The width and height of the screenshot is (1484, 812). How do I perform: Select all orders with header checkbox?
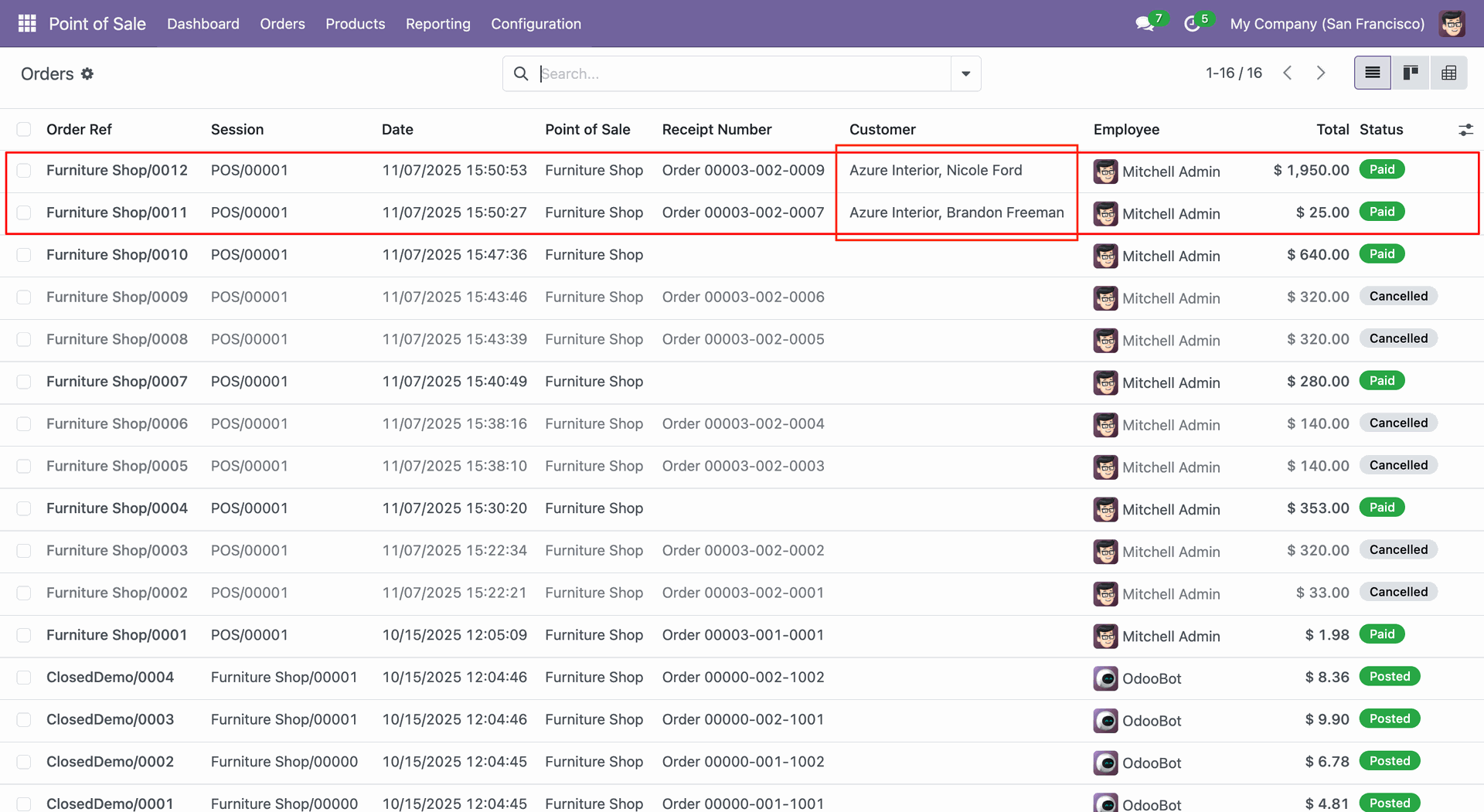click(24, 130)
